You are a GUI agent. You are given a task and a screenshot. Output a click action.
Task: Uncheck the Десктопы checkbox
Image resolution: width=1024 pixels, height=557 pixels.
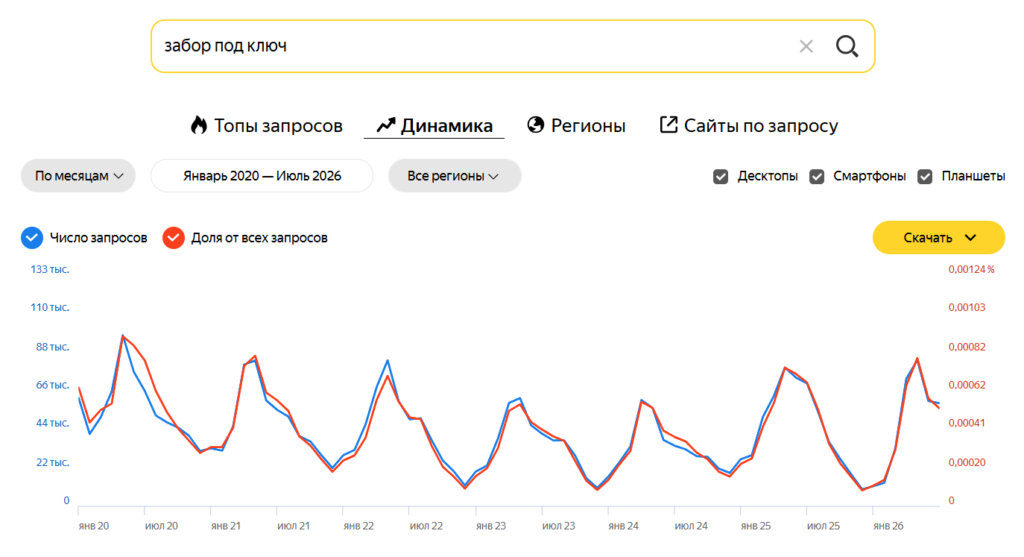point(720,176)
